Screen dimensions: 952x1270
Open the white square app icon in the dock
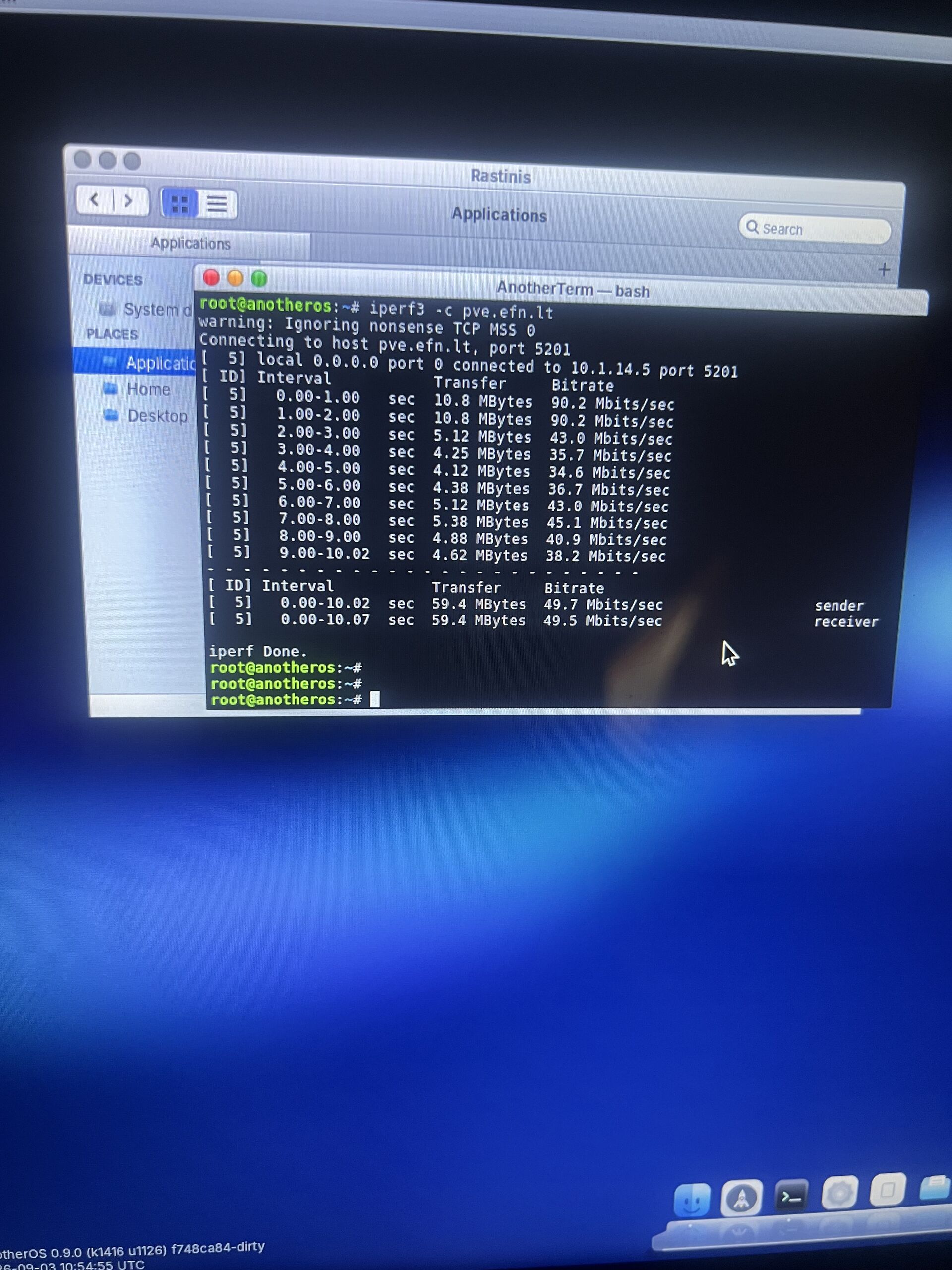[888, 1190]
